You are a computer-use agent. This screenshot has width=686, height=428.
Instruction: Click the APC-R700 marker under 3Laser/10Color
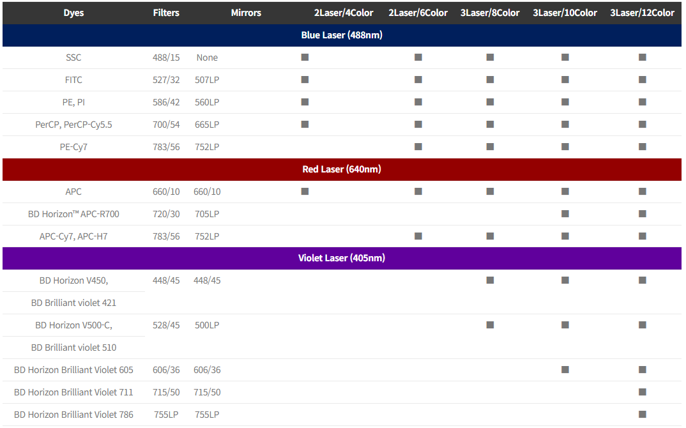[565, 214]
